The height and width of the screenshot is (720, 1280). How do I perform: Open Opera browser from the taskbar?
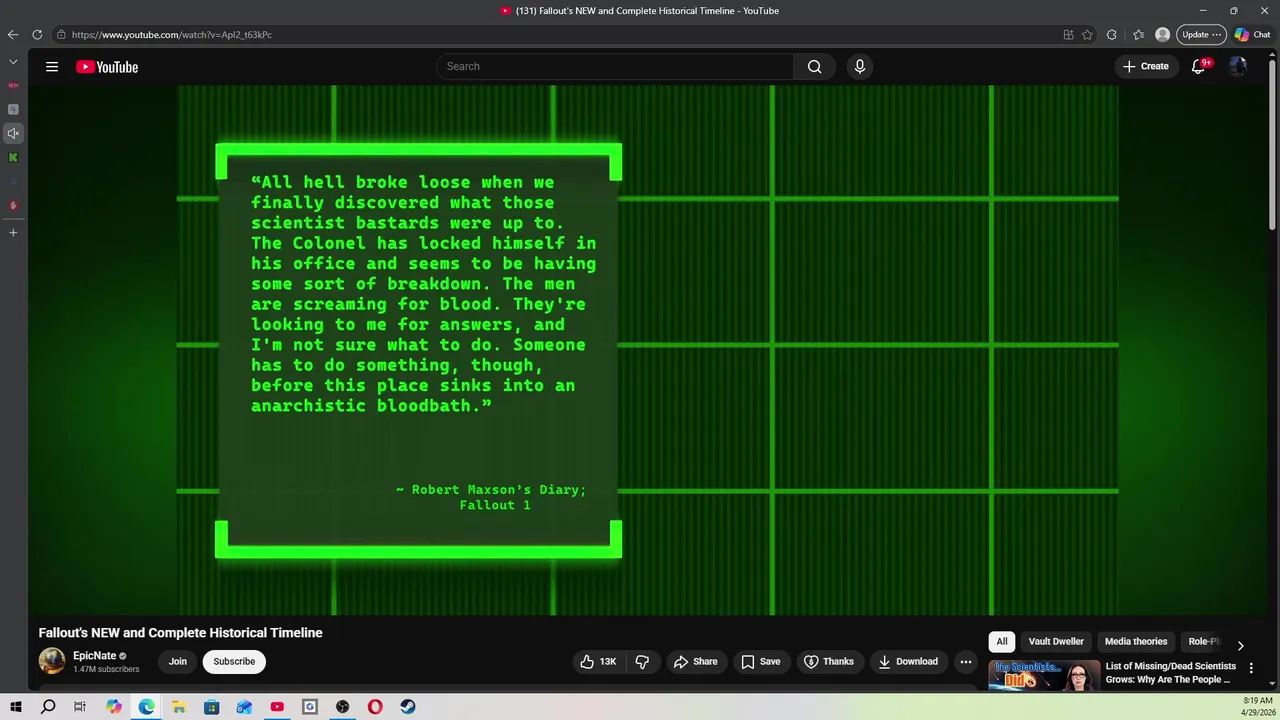(375, 707)
